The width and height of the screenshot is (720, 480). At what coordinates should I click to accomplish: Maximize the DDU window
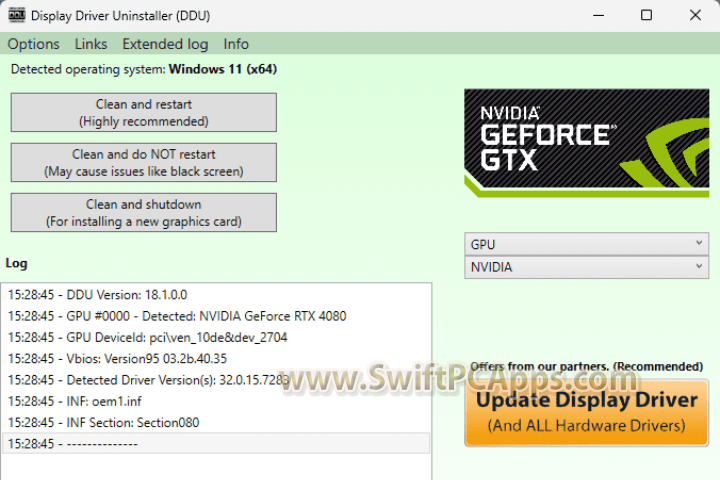pyautogui.click(x=646, y=15)
